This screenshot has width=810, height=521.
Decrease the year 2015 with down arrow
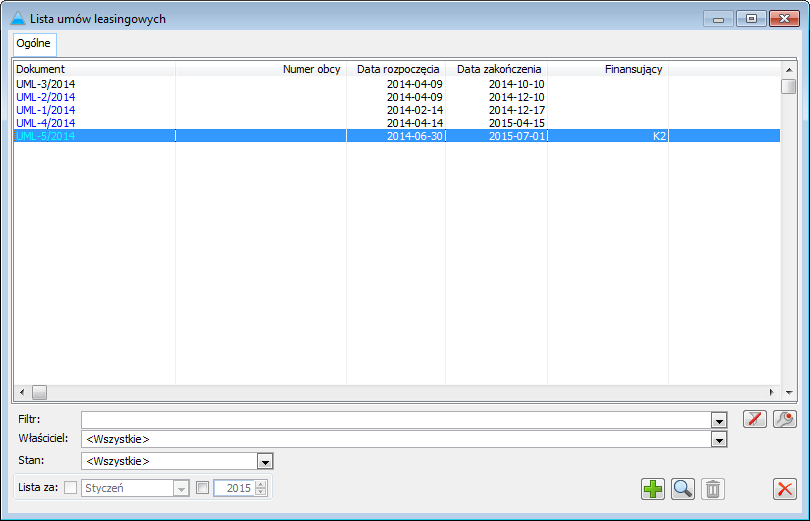pyautogui.click(x=261, y=492)
